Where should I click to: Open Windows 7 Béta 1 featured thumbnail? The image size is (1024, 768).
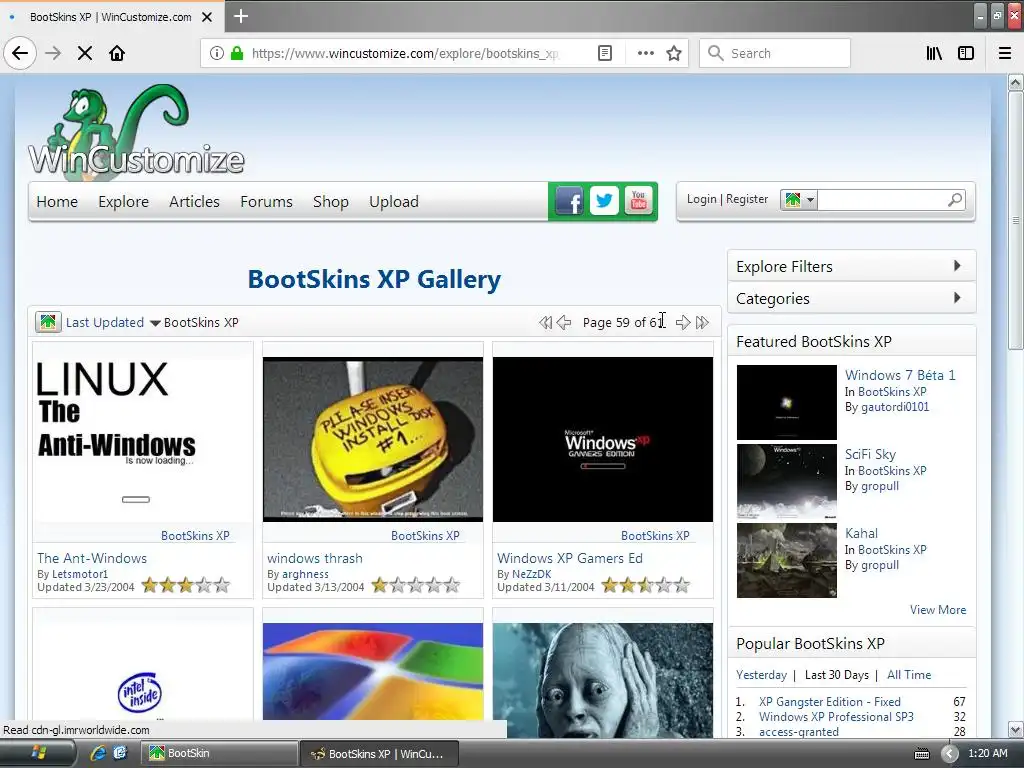coord(786,402)
